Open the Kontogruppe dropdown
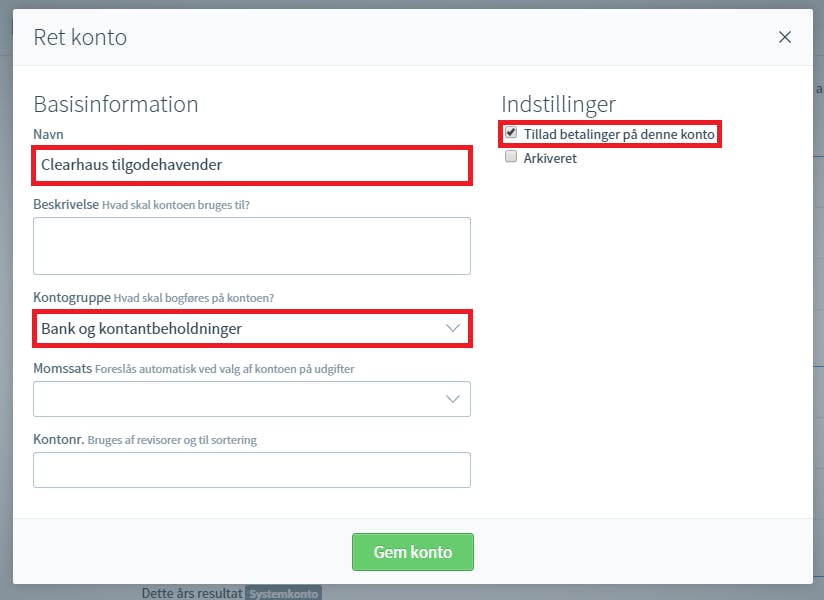Screen dimensions: 824x600 coord(252,328)
